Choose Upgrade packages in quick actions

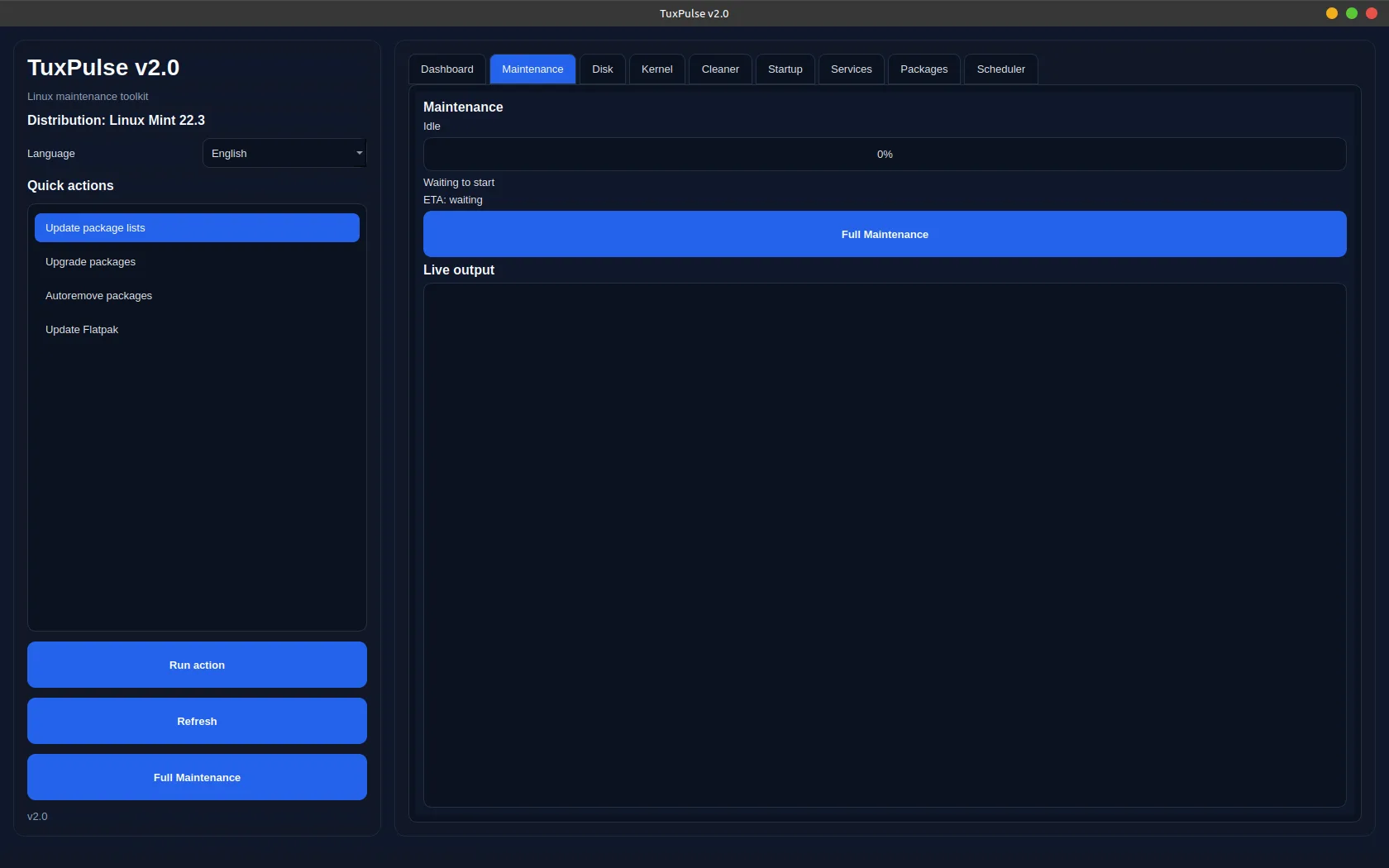click(197, 262)
